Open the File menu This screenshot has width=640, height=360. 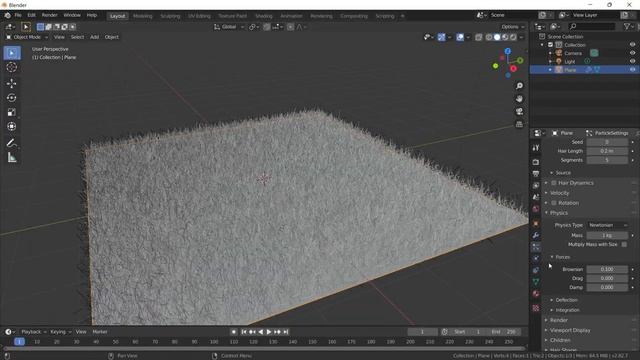18,15
